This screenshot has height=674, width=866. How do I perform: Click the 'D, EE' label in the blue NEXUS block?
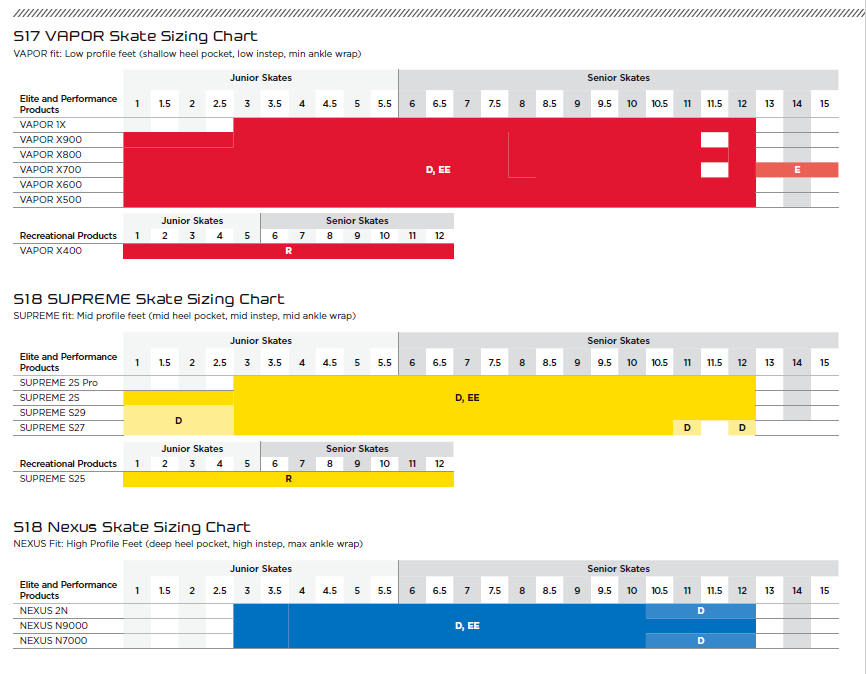click(467, 626)
